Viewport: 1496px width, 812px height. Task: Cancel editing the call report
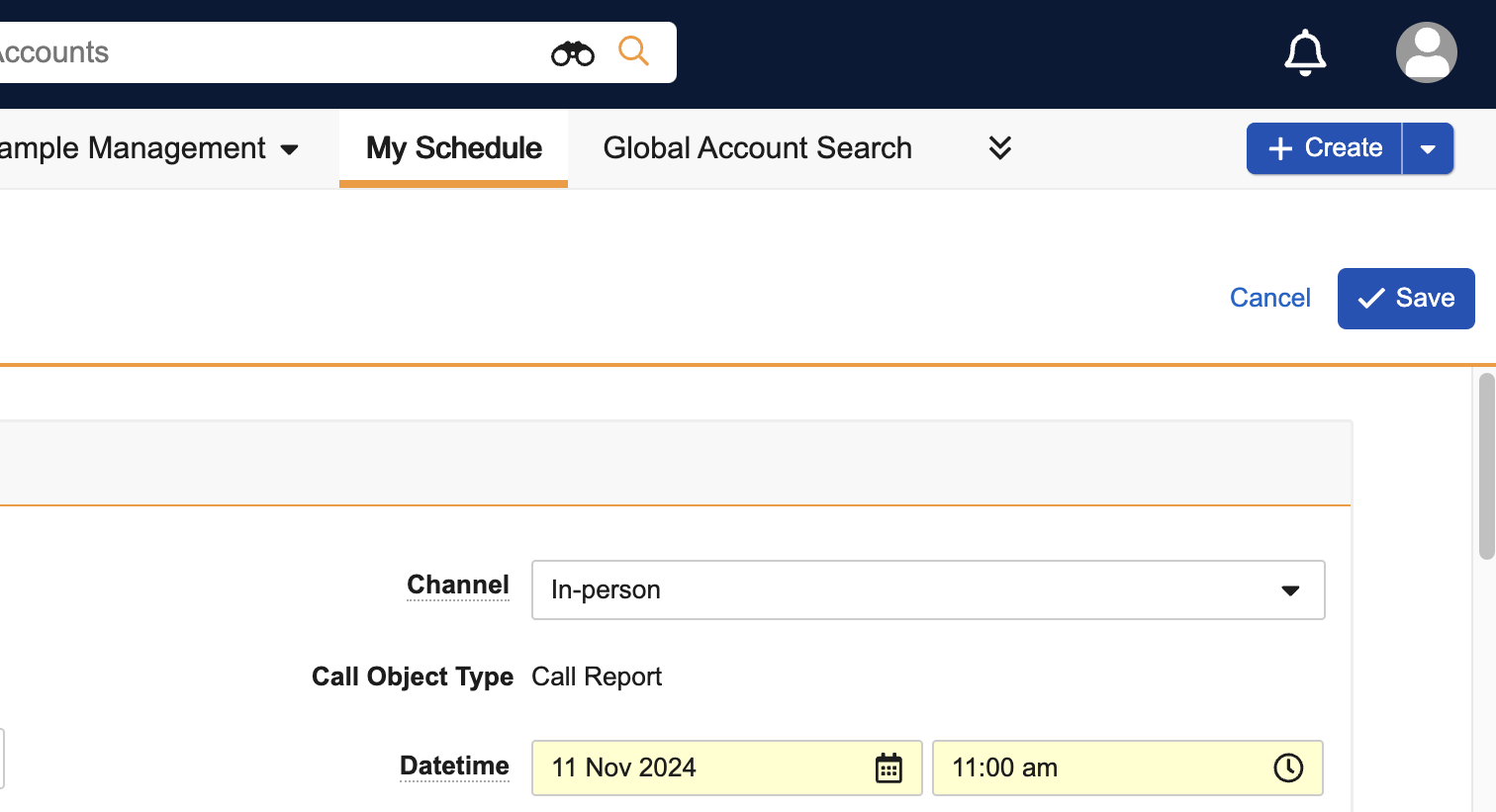pos(1269,299)
